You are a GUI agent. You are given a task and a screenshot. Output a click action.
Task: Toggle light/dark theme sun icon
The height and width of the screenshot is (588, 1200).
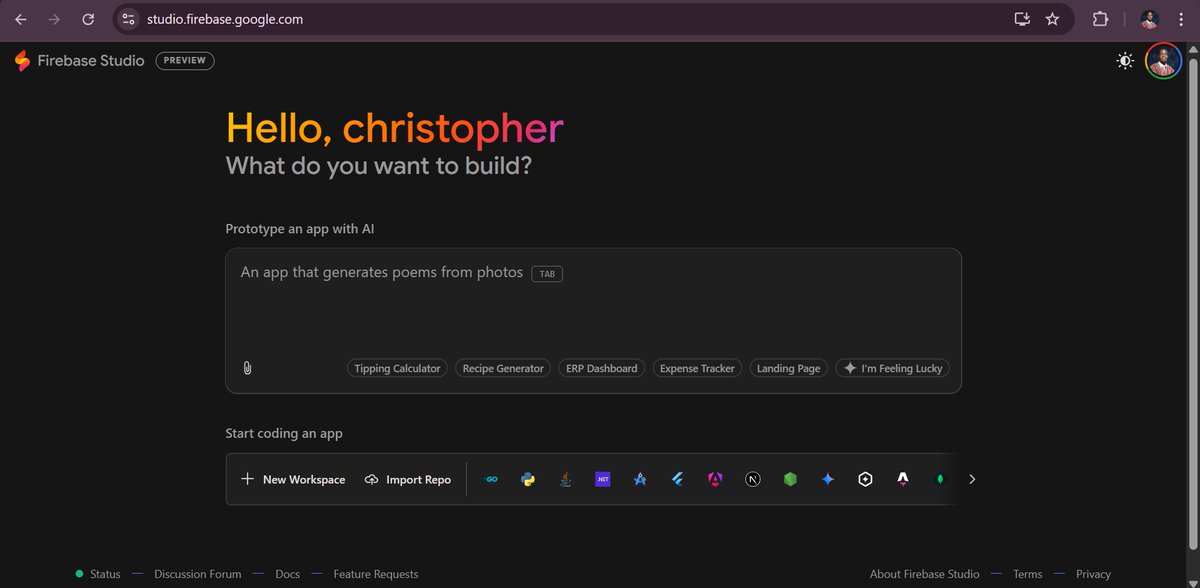coord(1125,61)
